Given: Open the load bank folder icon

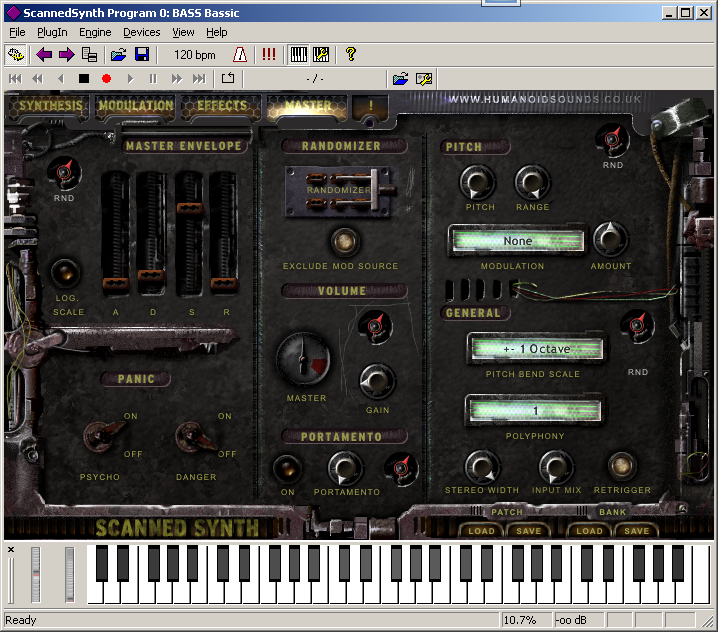Looking at the screenshot, I should click(x=118, y=55).
